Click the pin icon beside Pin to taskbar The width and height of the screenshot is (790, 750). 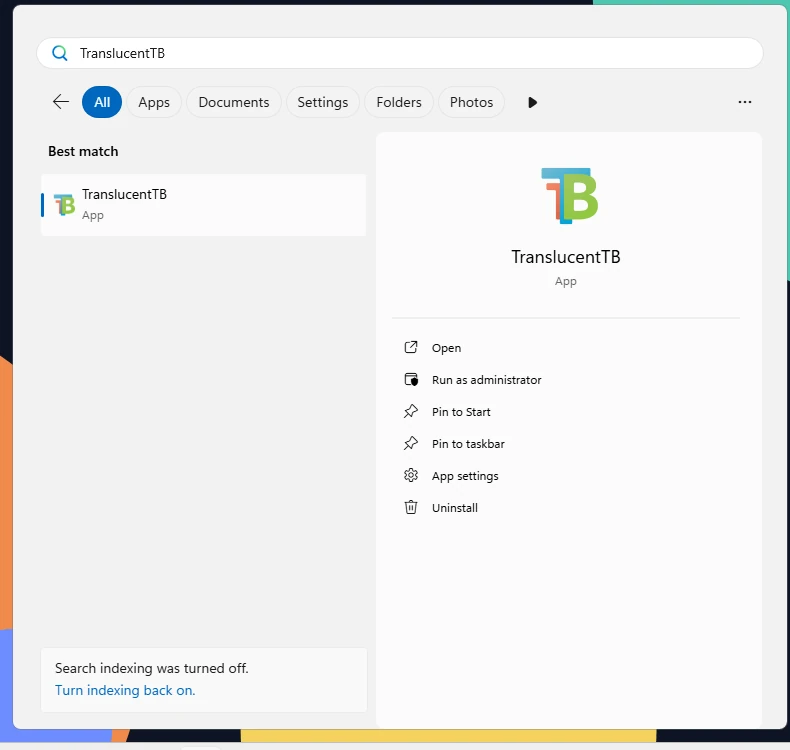[411, 443]
